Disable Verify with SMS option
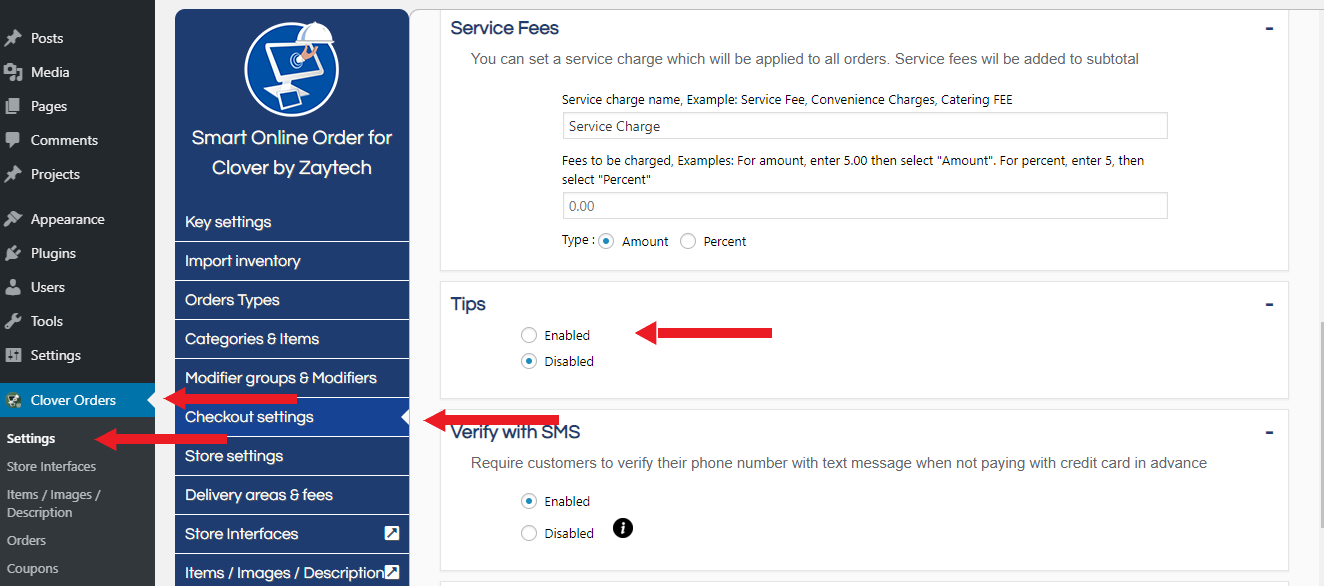 pyautogui.click(x=529, y=533)
